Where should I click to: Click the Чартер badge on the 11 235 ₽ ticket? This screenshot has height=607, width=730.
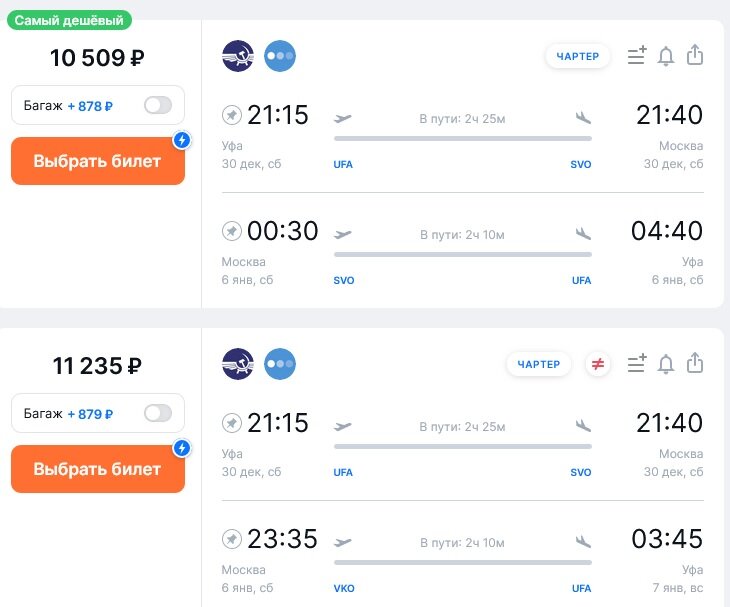539,364
